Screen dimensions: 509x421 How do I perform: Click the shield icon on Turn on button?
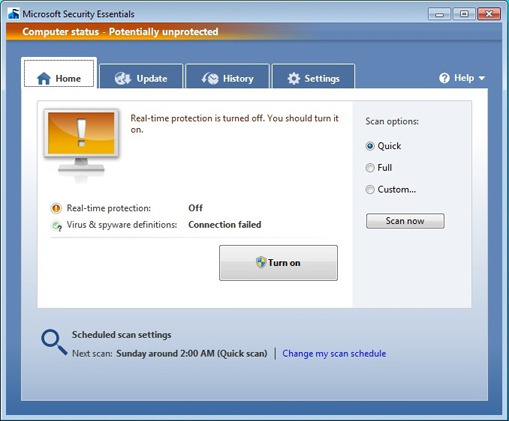point(261,262)
